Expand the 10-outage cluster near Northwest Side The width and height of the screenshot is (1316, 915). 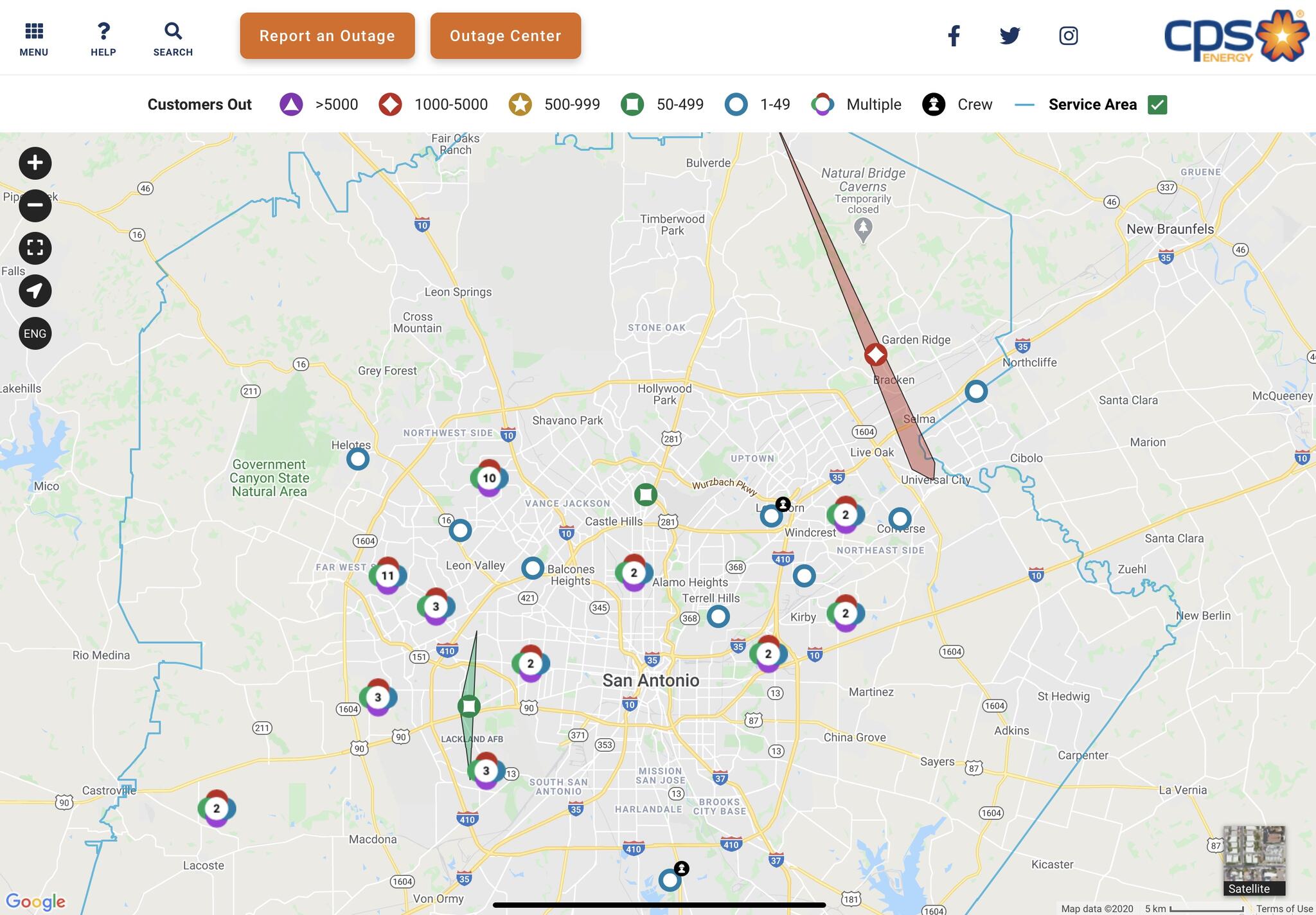point(489,478)
